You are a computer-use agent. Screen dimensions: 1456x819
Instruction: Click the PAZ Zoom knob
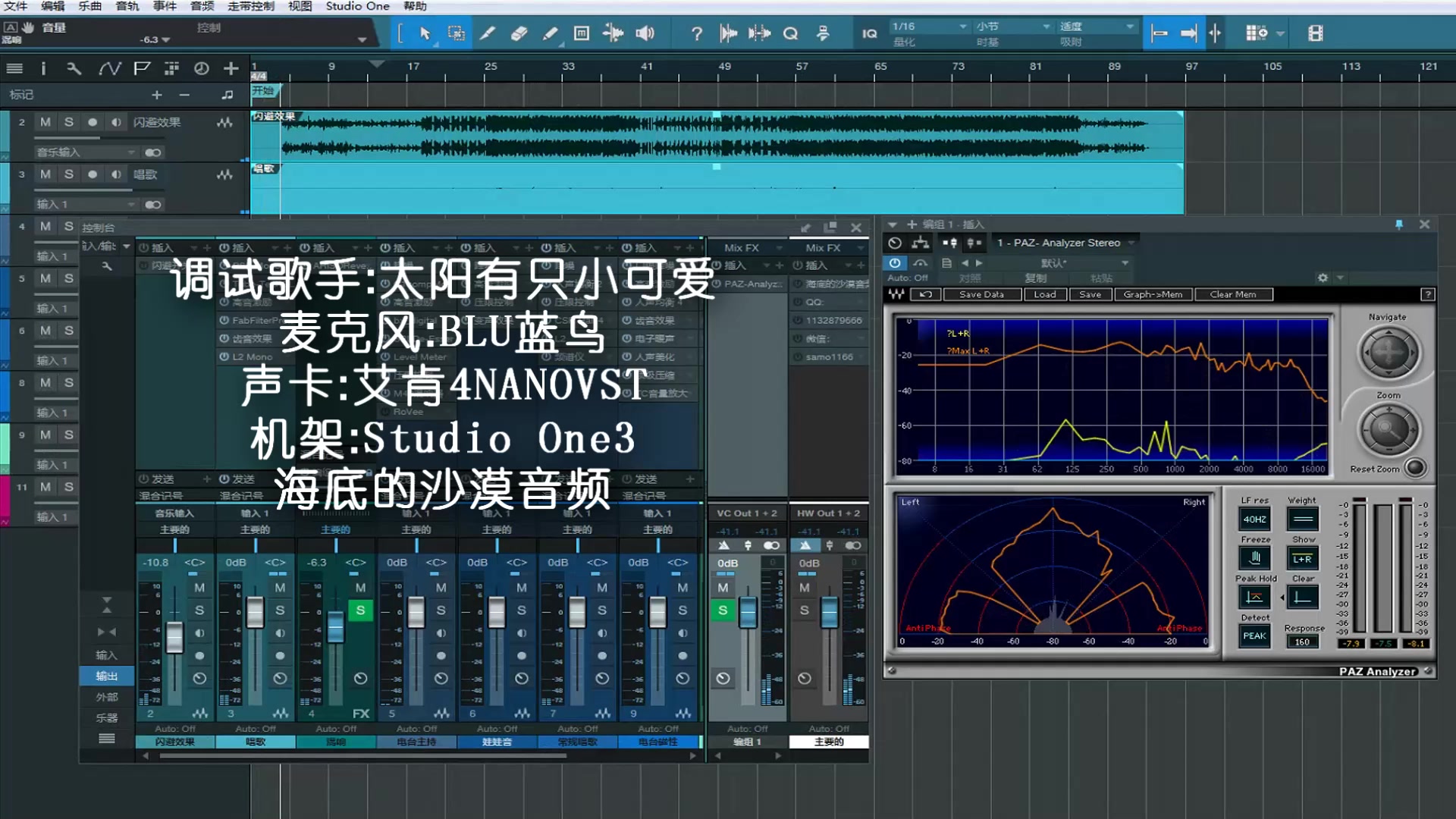point(1389,430)
